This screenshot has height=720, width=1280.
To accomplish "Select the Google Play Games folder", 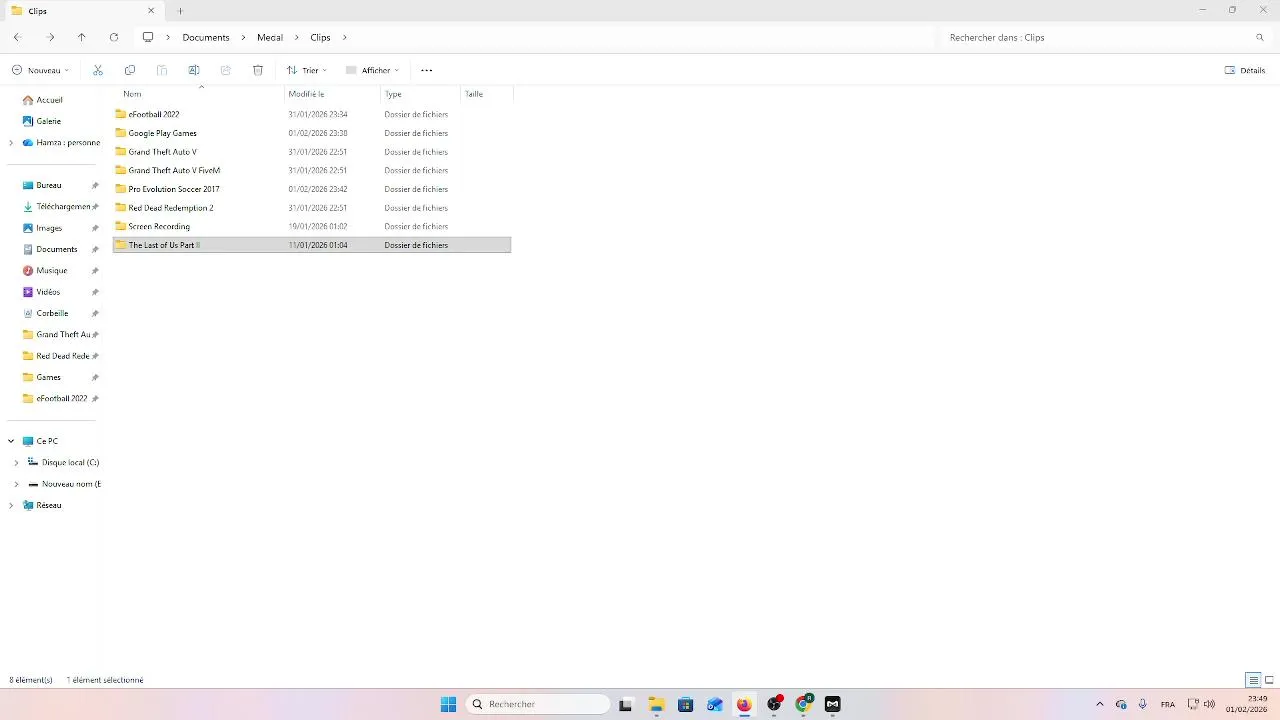I will click(312, 133).
